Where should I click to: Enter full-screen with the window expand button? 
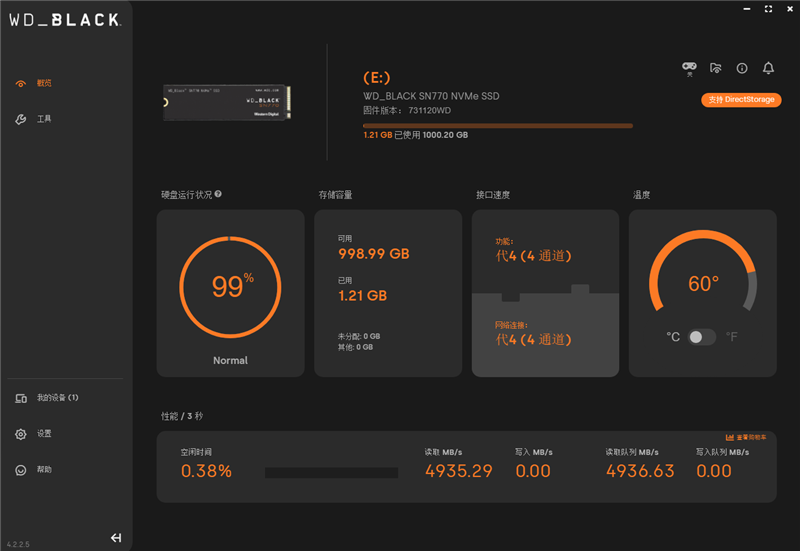tap(768, 9)
